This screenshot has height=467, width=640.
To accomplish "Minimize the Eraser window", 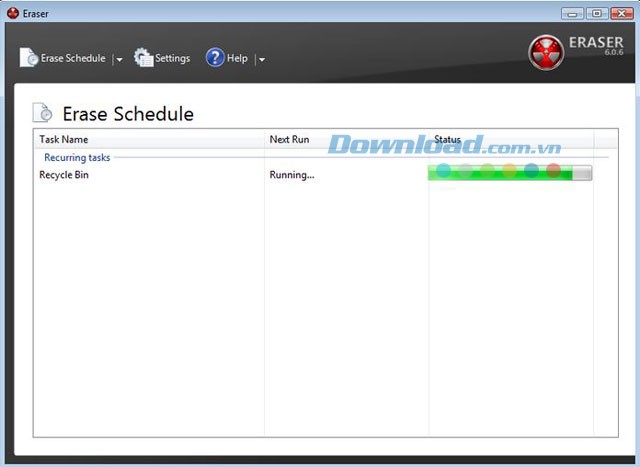I will pyautogui.click(x=574, y=13).
